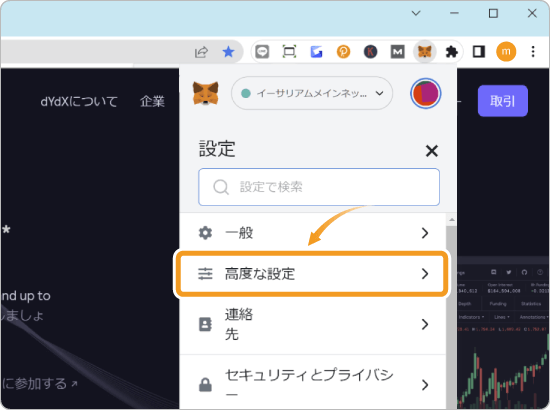Click the M extension icon
This screenshot has height=410, width=550.
(x=397, y=52)
